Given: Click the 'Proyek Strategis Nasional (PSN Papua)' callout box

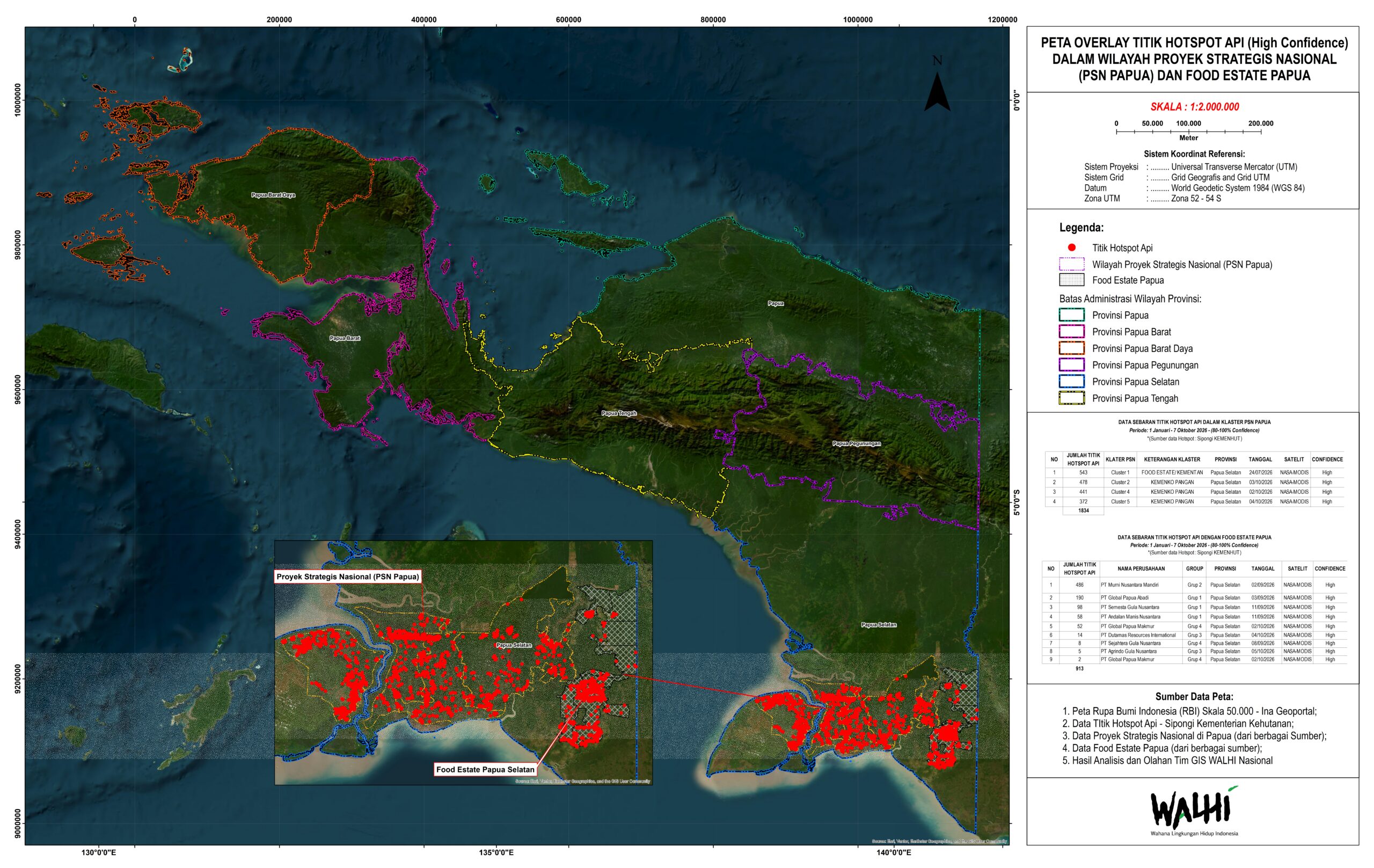Looking at the screenshot, I should [347, 577].
